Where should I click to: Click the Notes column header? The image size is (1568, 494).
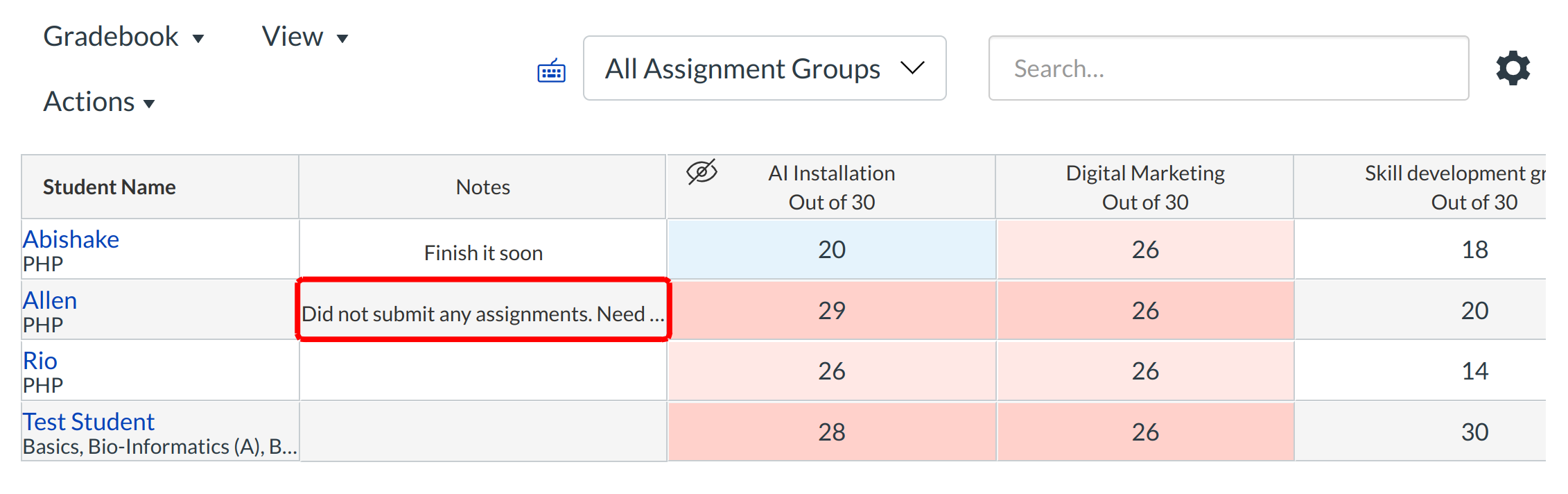tap(482, 187)
